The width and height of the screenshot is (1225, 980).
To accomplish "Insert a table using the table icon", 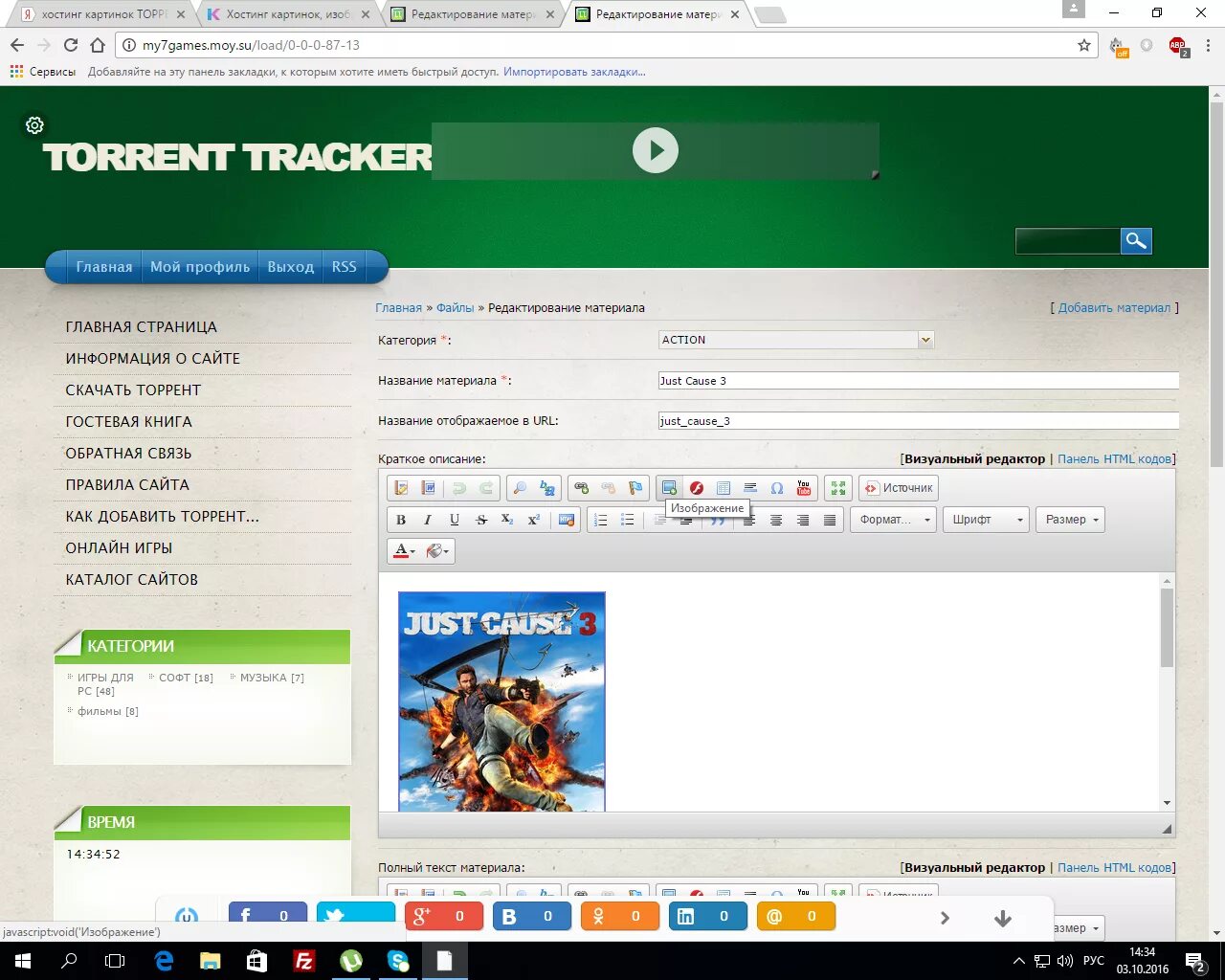I will [724, 488].
